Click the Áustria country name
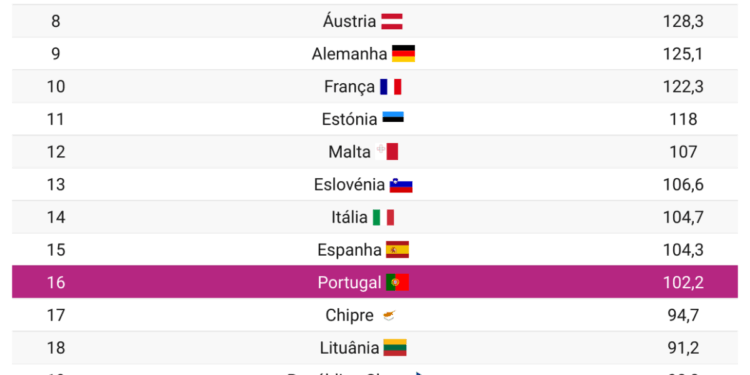750x375 pixels. [349, 22]
